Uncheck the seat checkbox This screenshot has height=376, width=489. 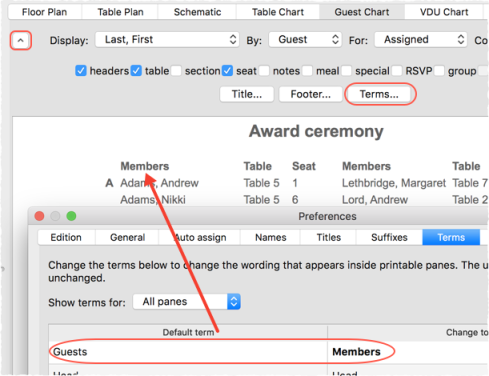click(x=227, y=71)
